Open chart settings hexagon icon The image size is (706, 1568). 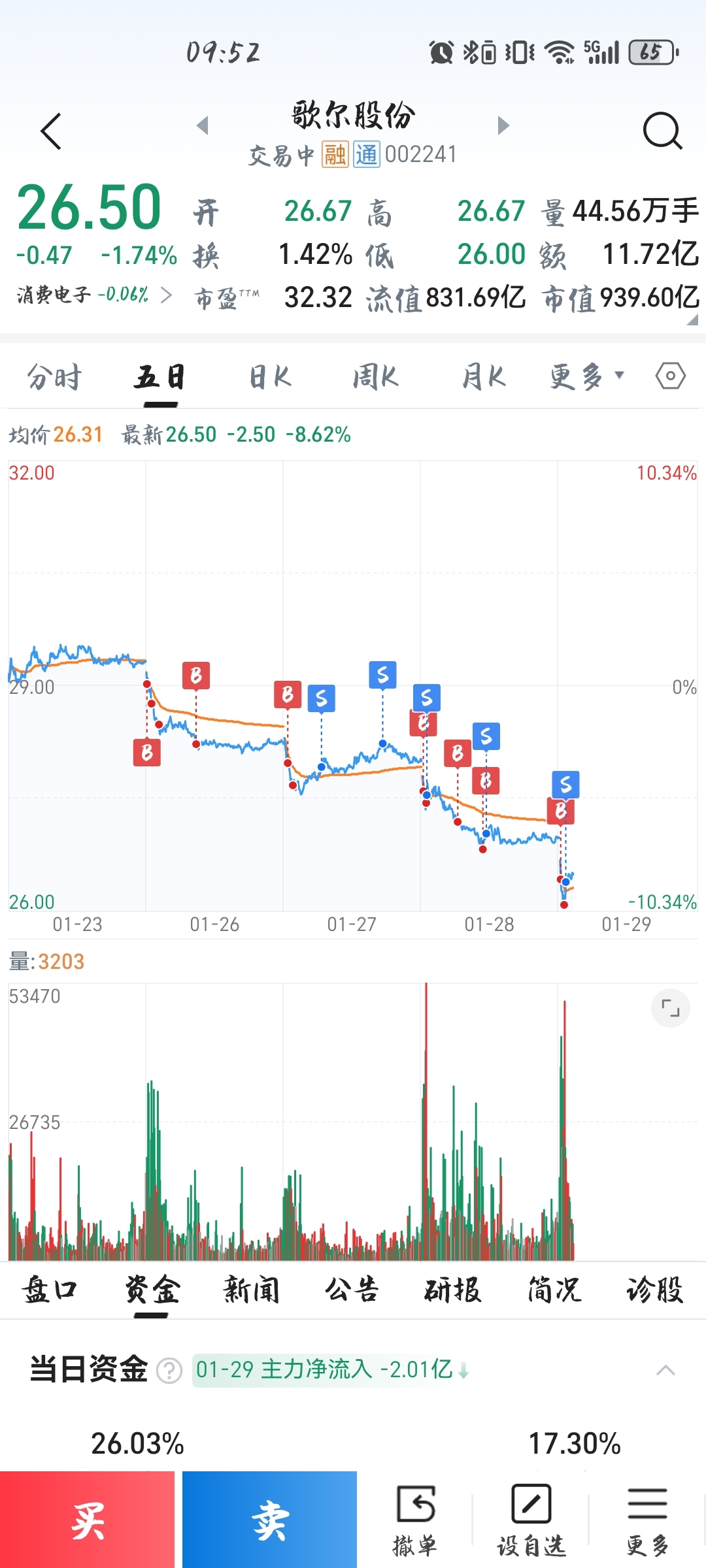[x=670, y=376]
